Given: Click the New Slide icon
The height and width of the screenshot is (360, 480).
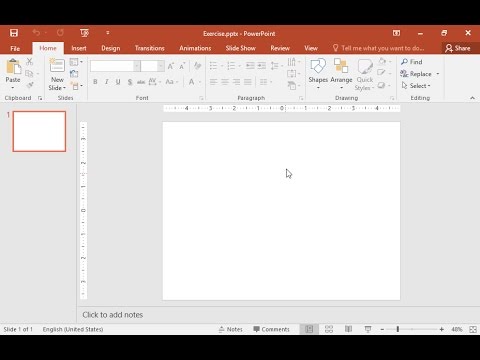Looking at the screenshot, I should coord(57,65).
